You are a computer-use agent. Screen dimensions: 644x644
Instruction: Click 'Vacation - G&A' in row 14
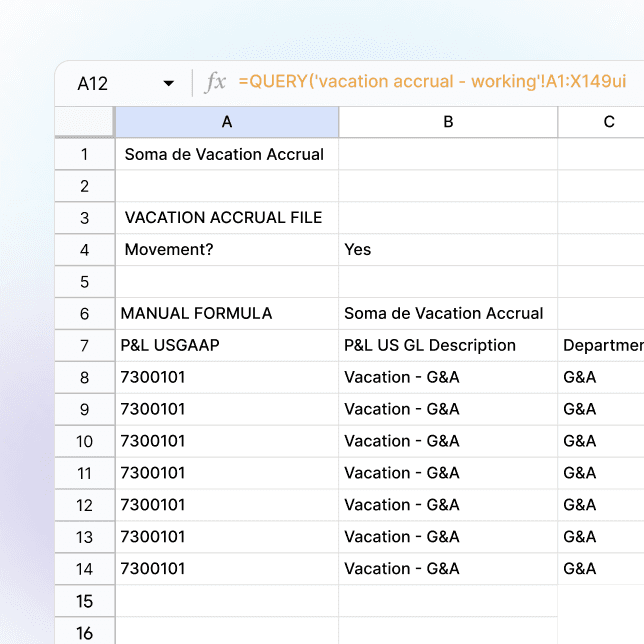[448, 569]
